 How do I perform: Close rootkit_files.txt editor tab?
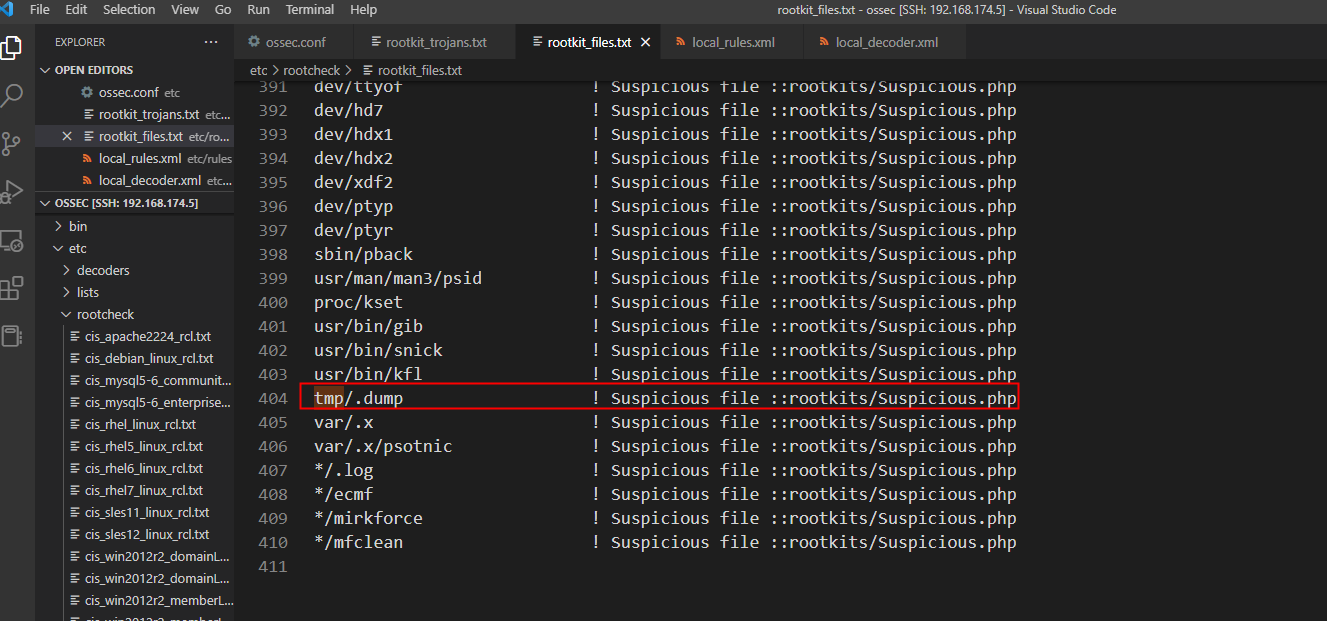click(x=645, y=42)
